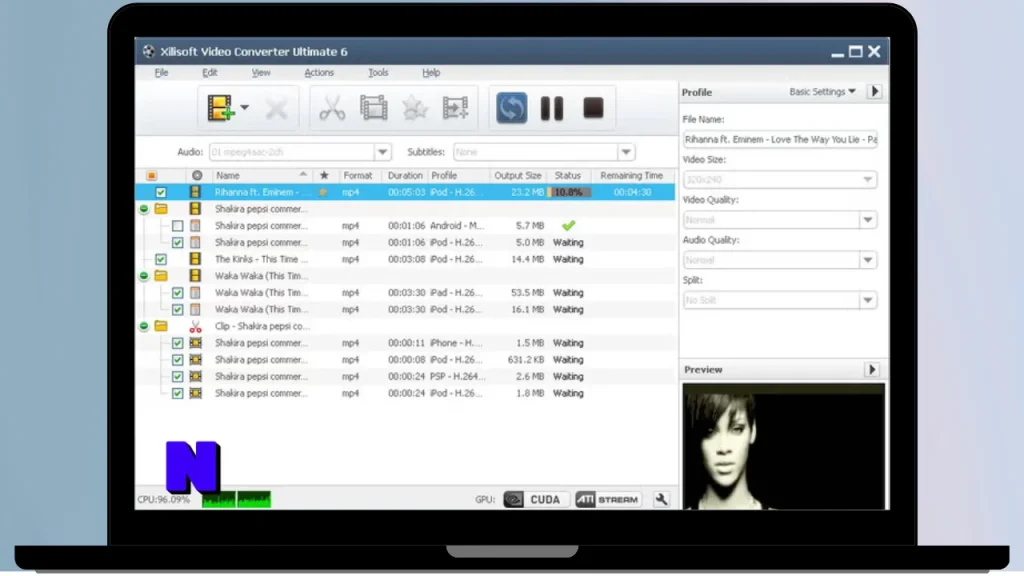
Task: Click the clock column header icon
Action: pos(197,176)
